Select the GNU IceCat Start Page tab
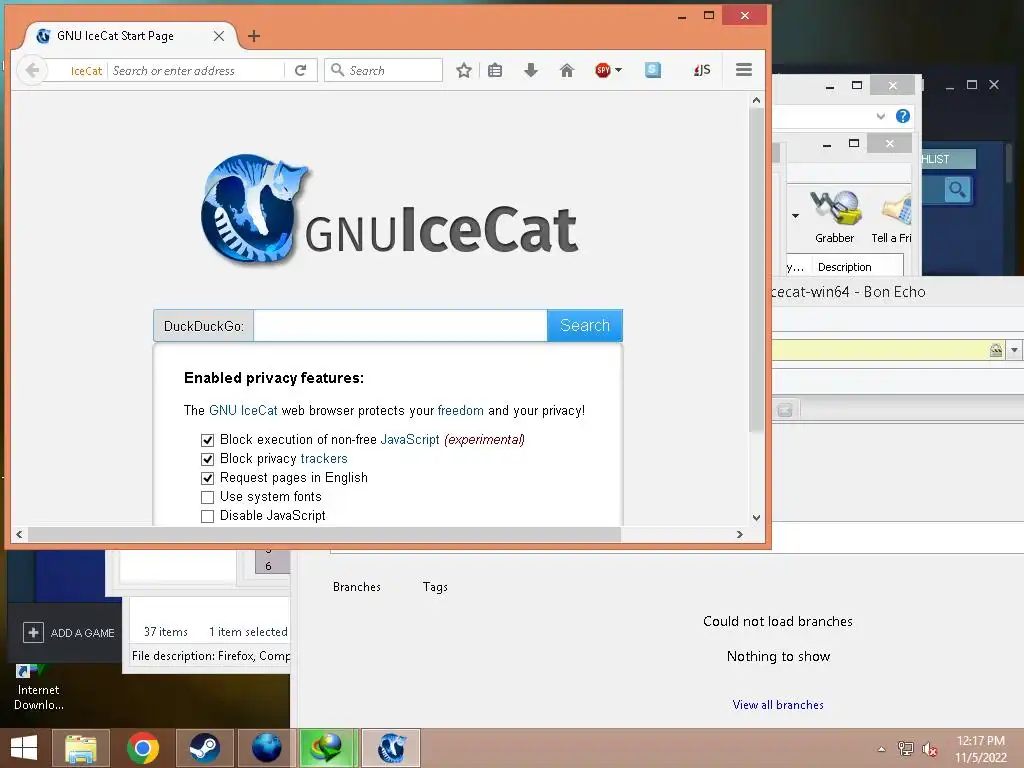This screenshot has width=1024, height=768. point(131,36)
